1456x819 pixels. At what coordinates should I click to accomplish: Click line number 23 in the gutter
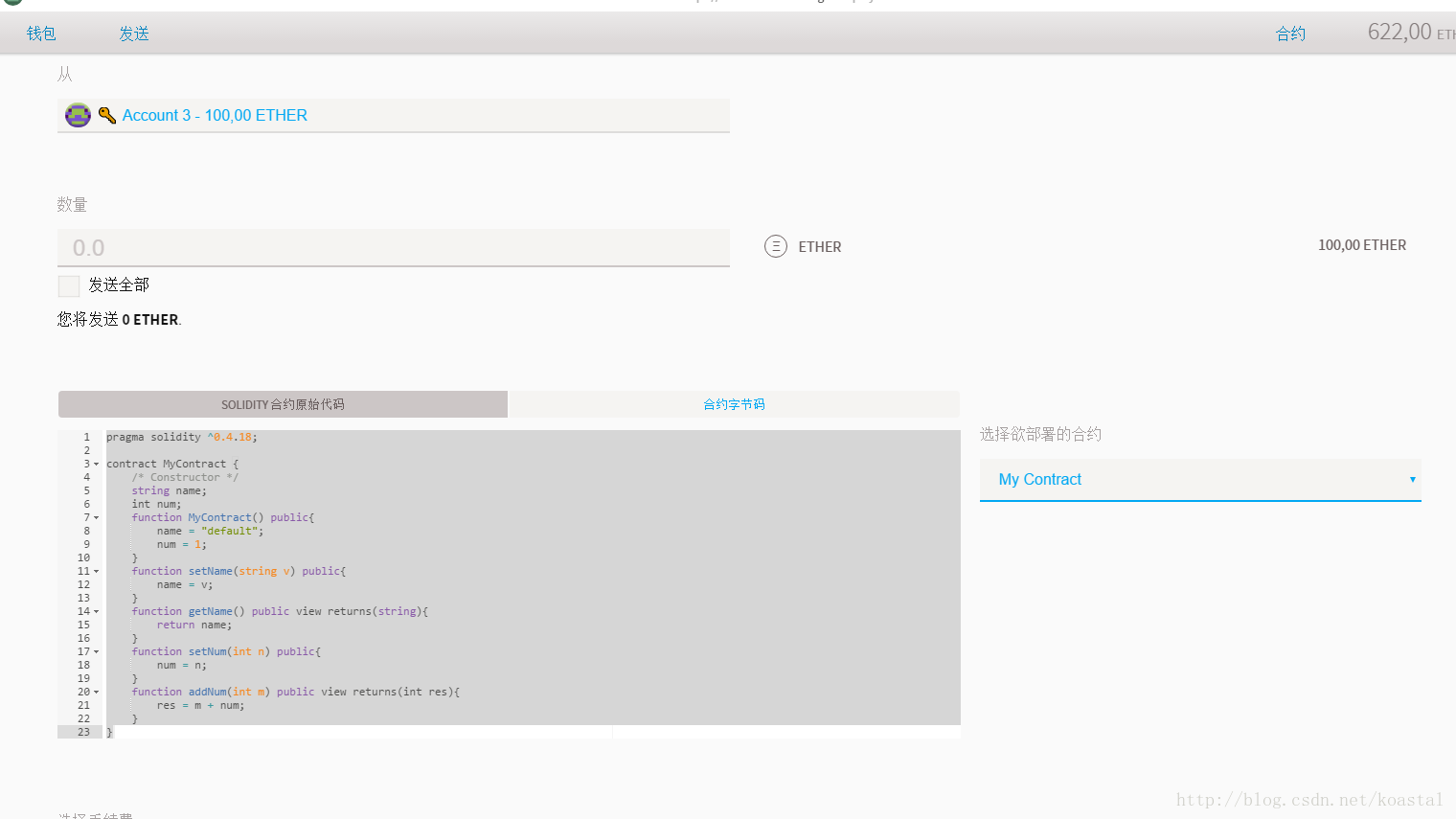[83, 732]
